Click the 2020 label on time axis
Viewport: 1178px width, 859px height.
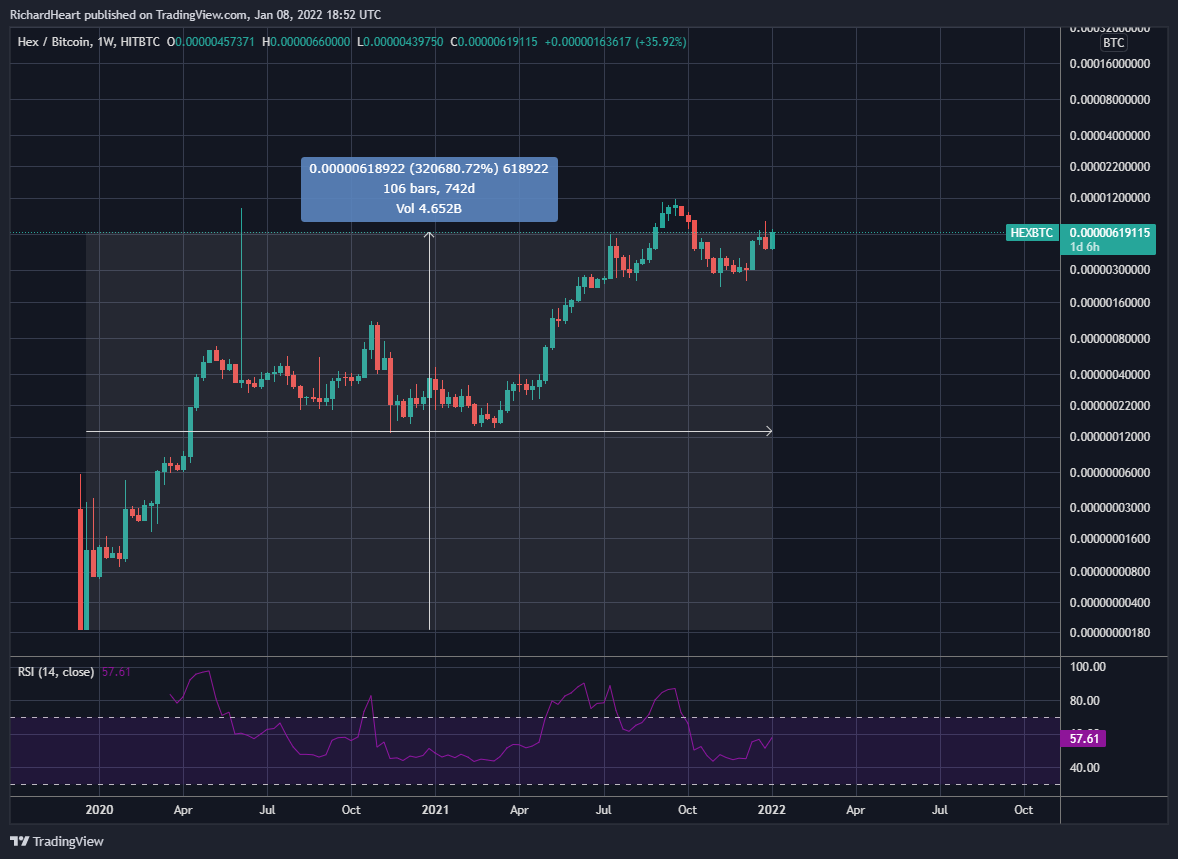(x=99, y=810)
